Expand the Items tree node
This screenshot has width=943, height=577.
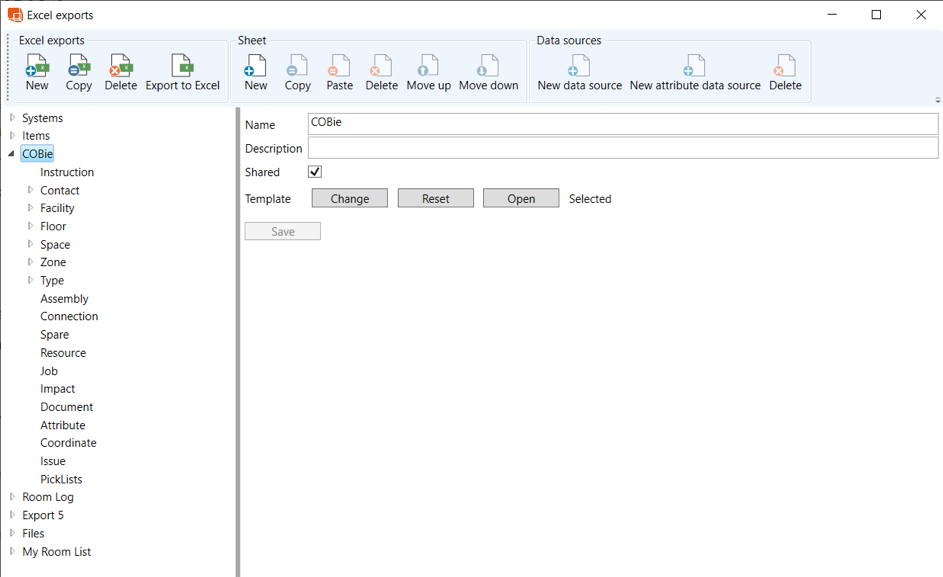[x=12, y=135]
